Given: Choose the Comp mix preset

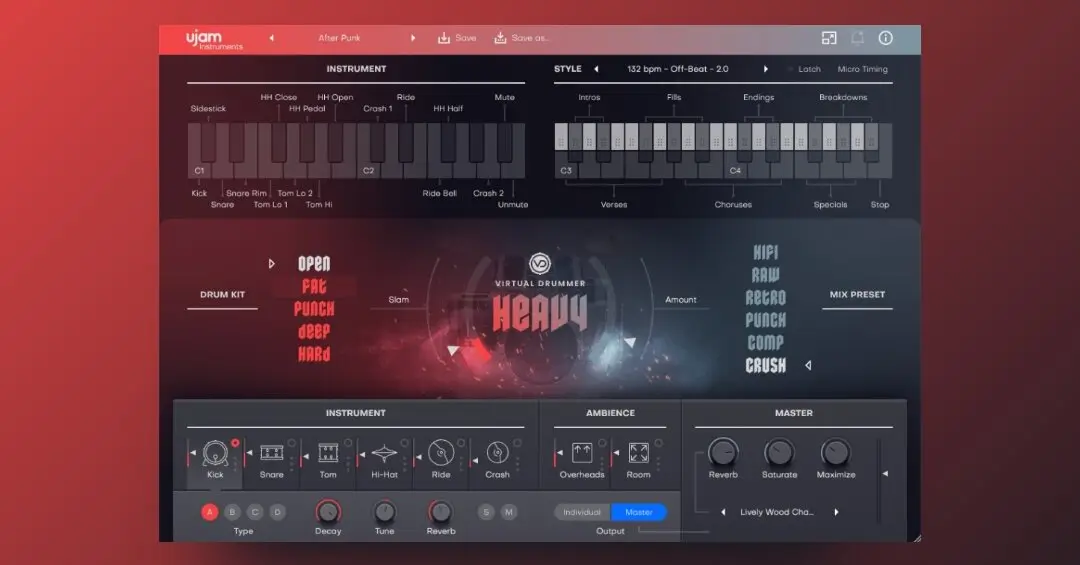Looking at the screenshot, I should click(x=765, y=342).
